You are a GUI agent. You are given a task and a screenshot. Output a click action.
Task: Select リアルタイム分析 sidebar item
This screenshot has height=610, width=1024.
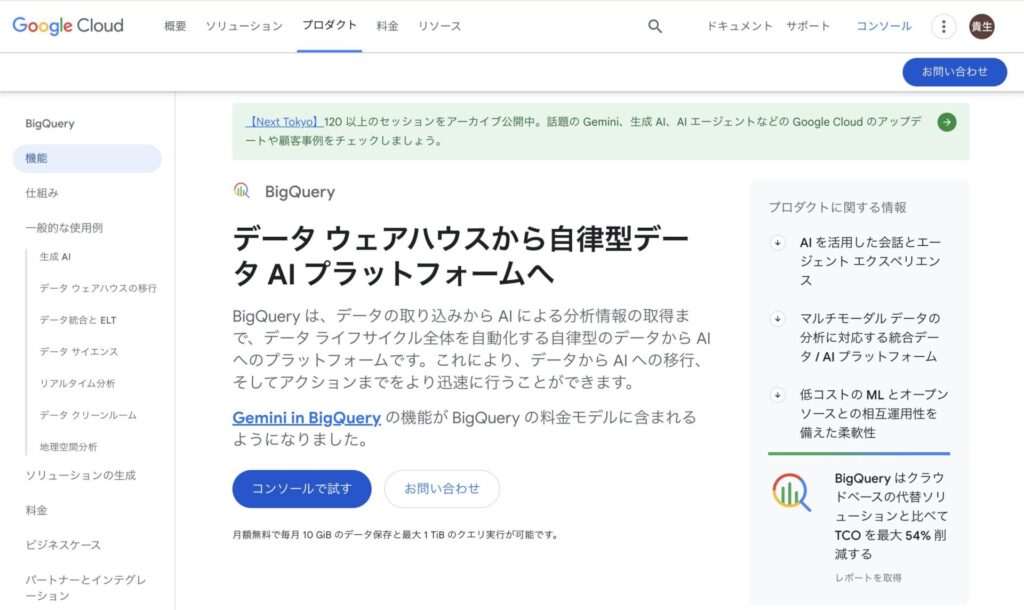click(x=77, y=383)
